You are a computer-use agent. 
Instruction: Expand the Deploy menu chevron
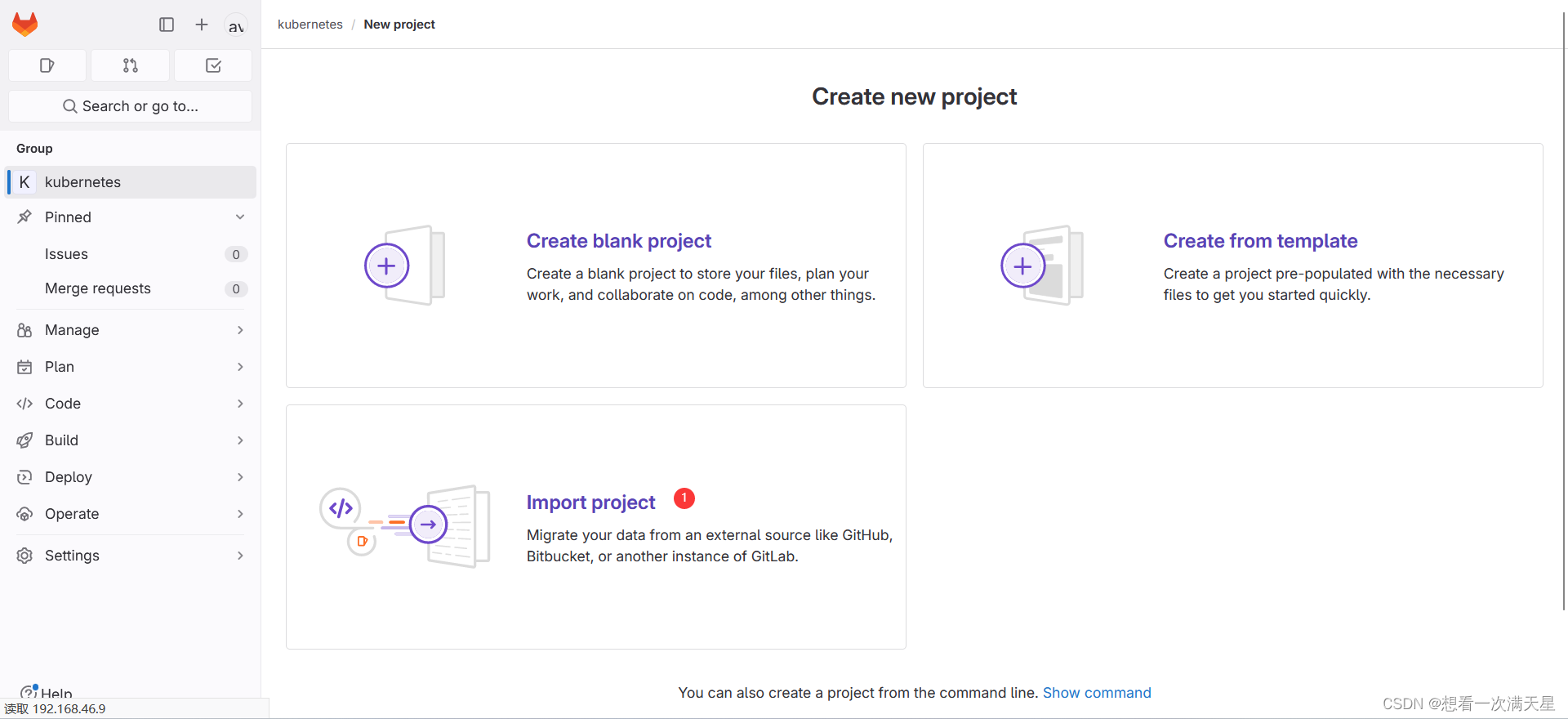tap(240, 477)
